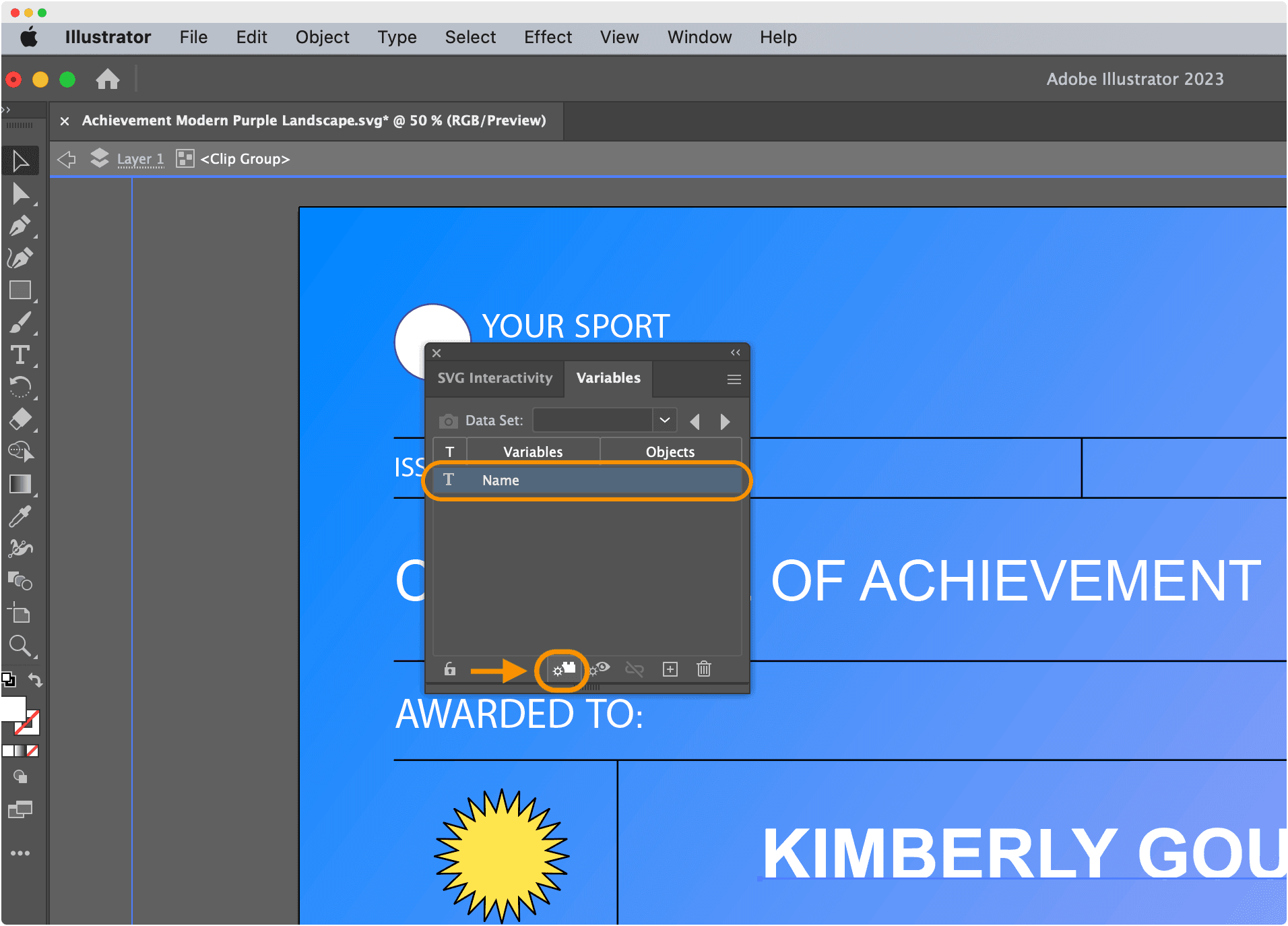Click the Data Set input field

[x=592, y=421]
